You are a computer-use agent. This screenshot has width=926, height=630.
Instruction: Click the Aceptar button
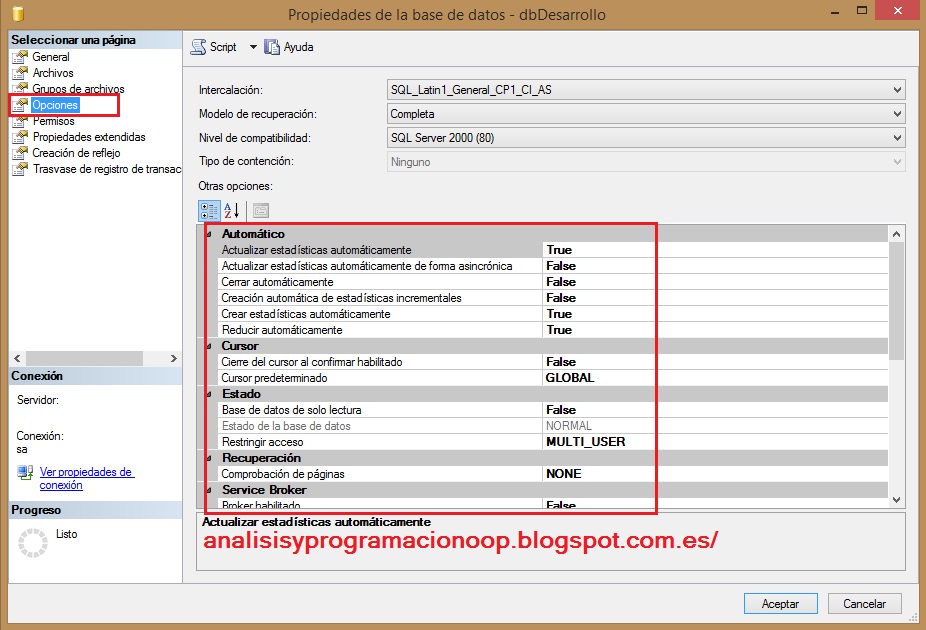pos(781,603)
